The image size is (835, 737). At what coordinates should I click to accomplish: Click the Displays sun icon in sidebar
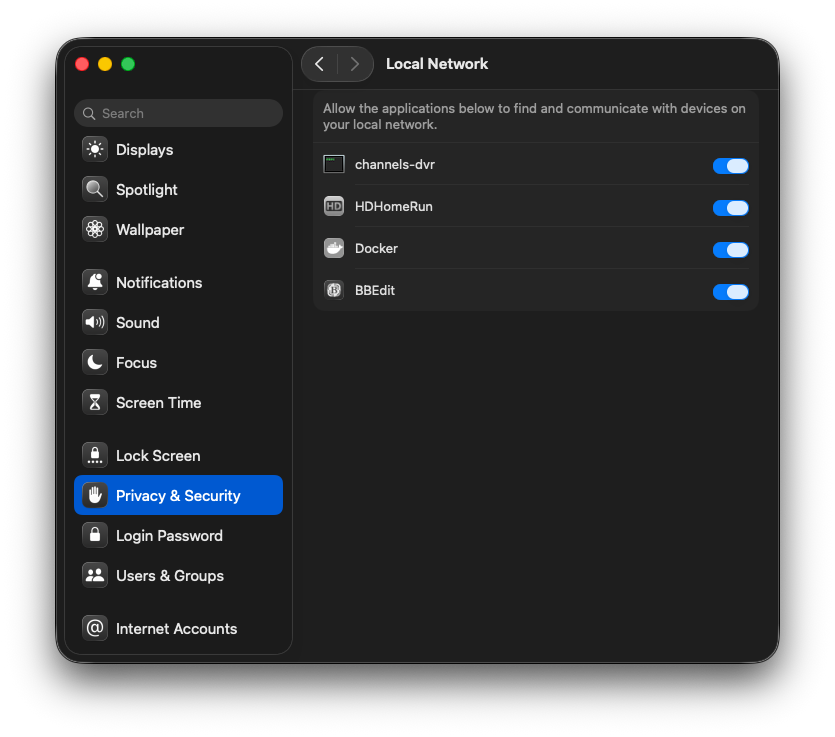95,150
